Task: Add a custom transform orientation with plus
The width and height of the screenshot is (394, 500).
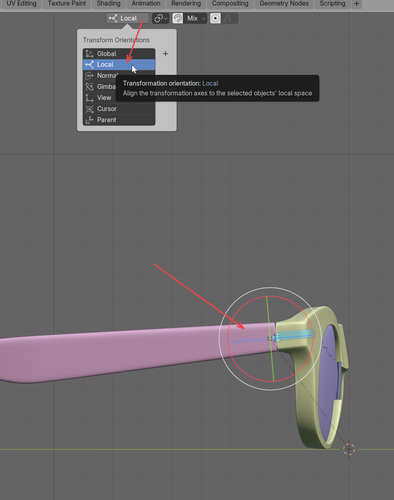Action: (165, 54)
